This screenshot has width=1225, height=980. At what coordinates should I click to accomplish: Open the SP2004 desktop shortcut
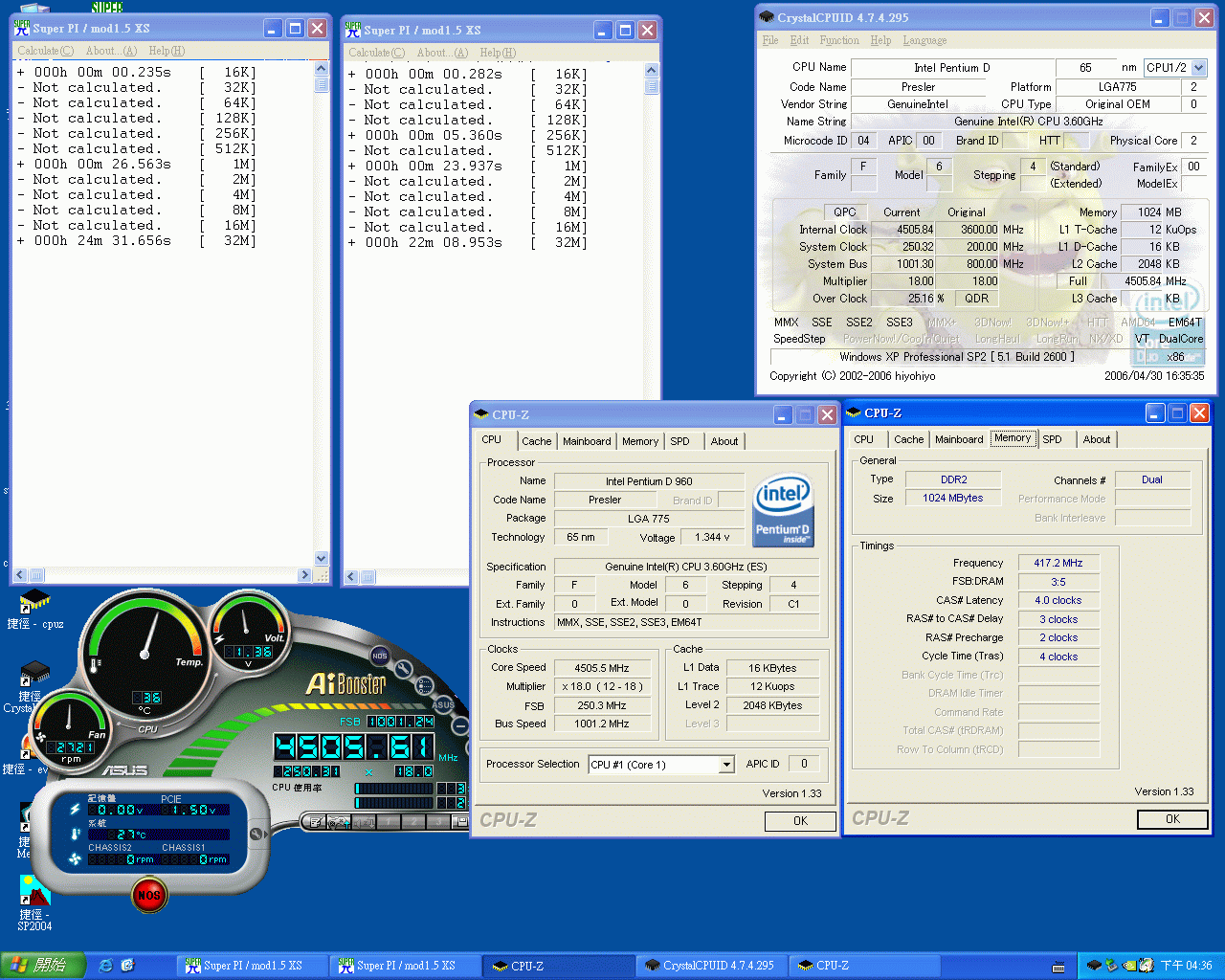tap(34, 903)
